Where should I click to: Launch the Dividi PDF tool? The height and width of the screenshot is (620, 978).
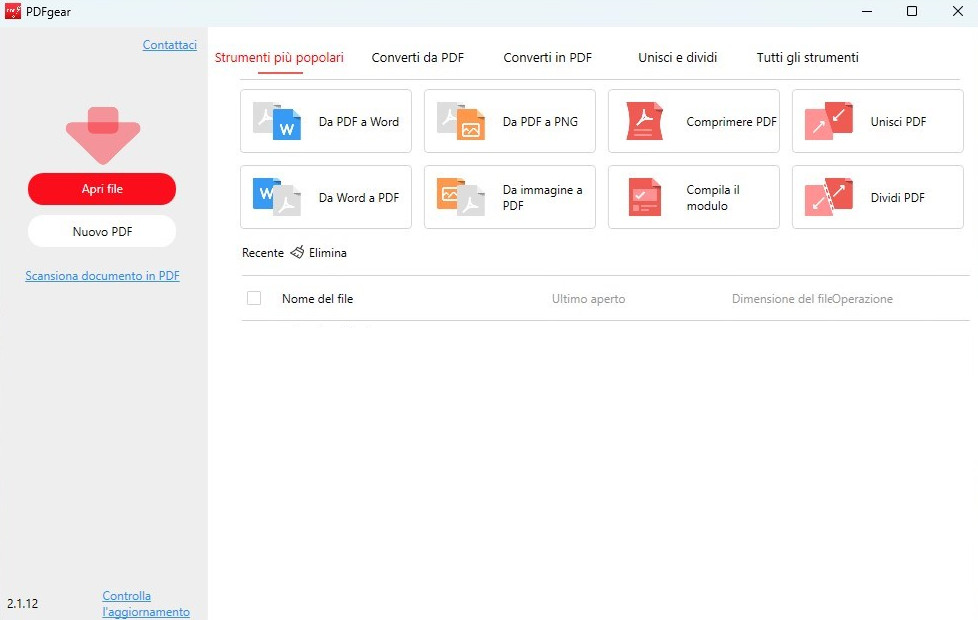(x=877, y=197)
